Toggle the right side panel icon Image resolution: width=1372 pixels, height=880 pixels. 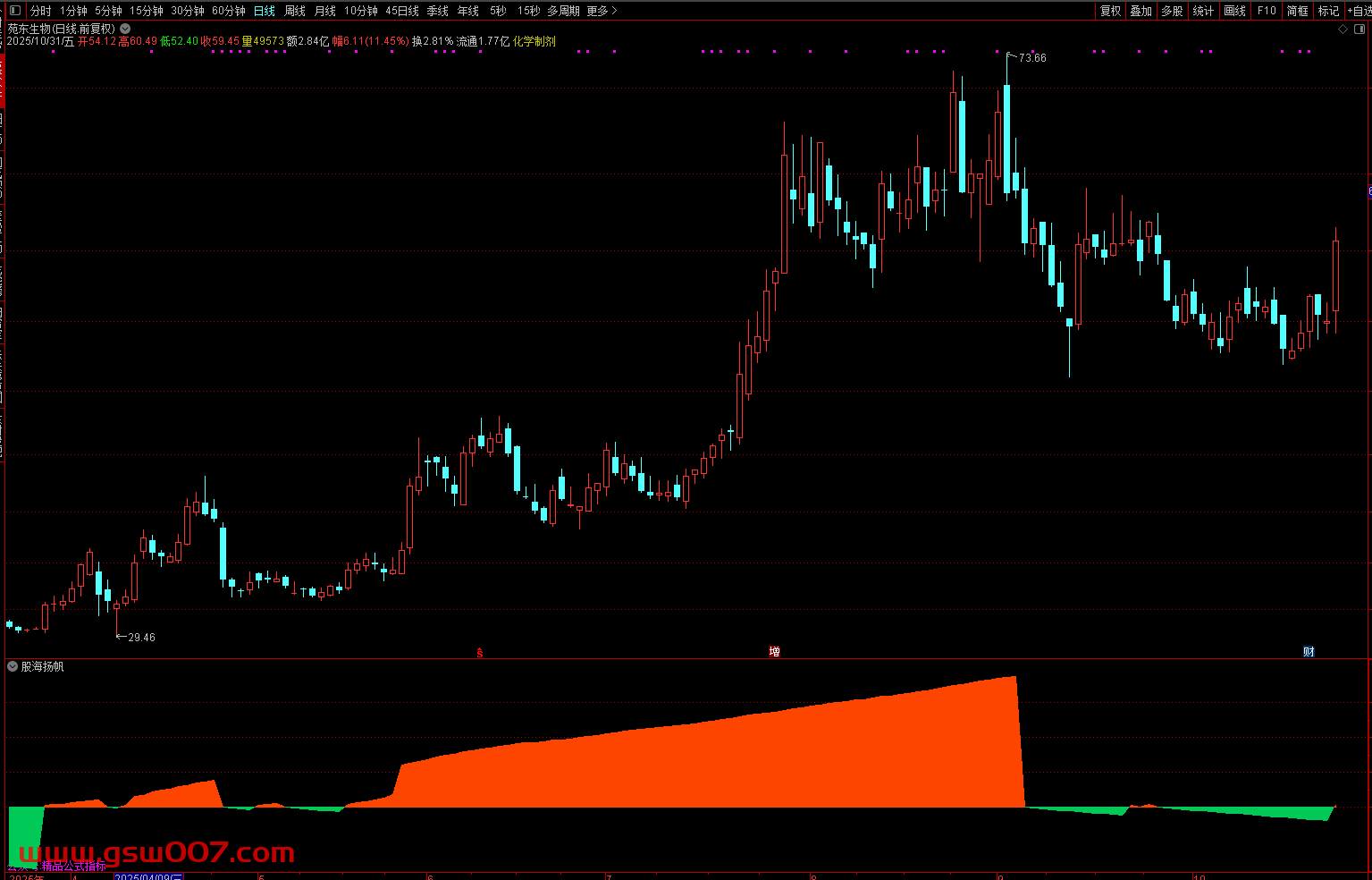click(x=1360, y=30)
